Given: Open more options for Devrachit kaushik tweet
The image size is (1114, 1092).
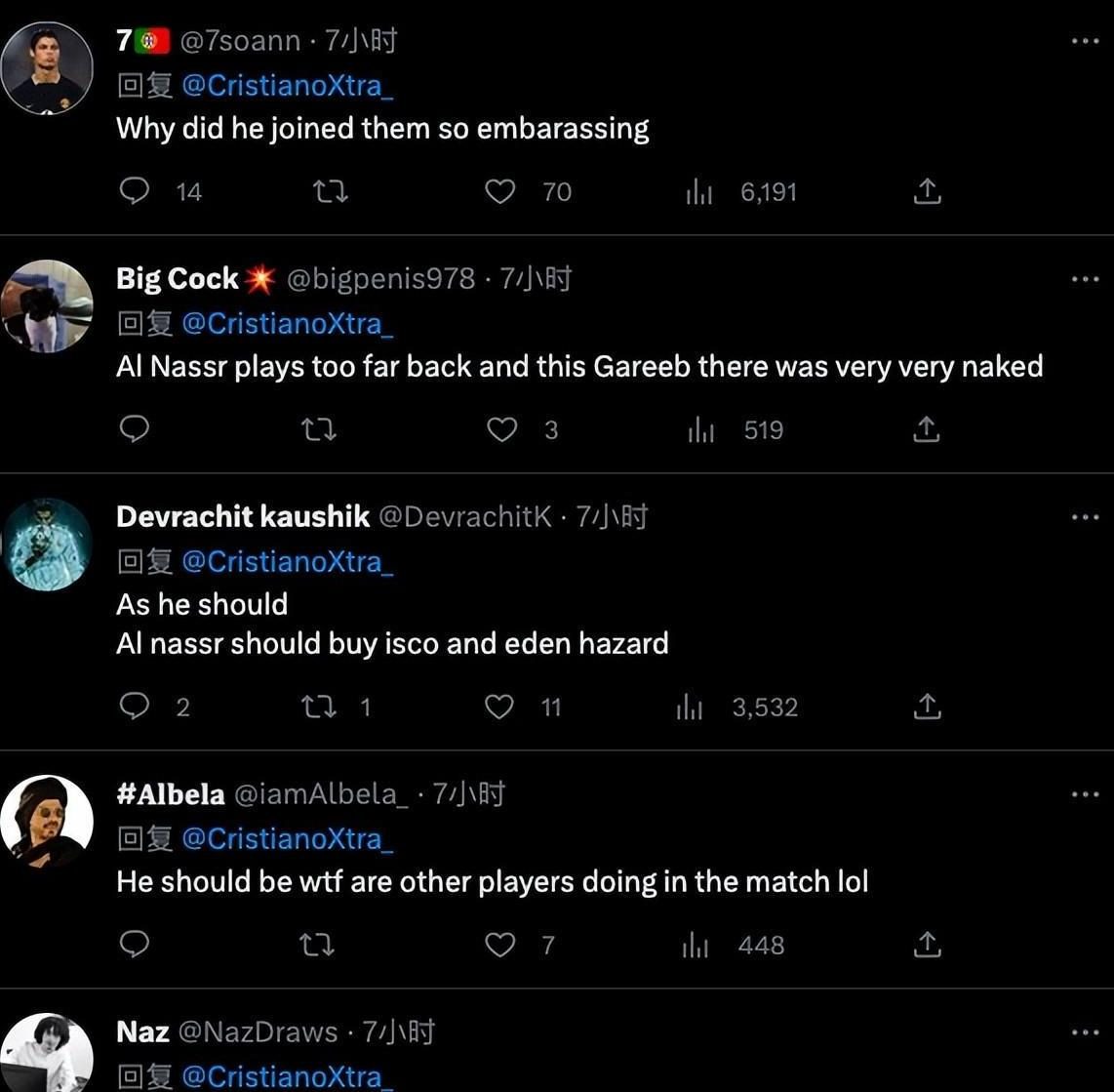Looking at the screenshot, I should [1085, 517].
